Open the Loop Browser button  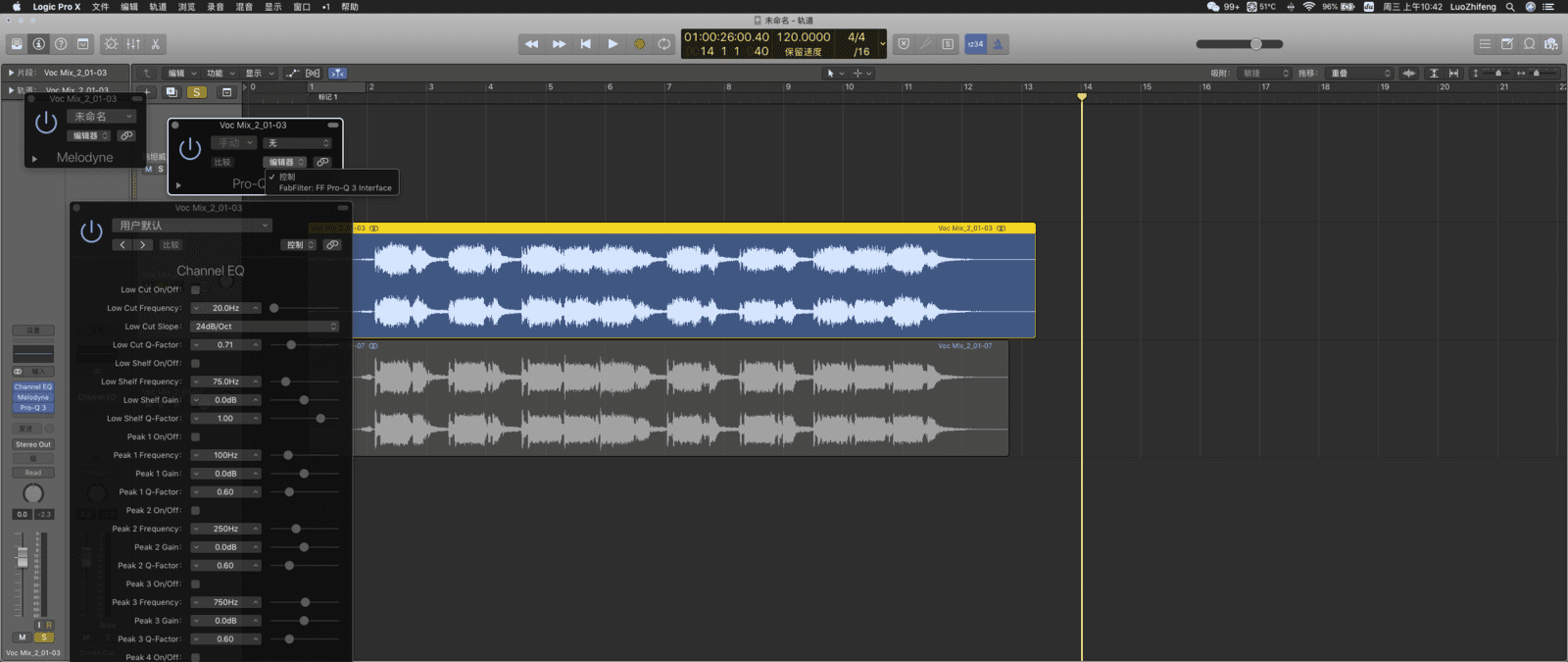point(1529,44)
